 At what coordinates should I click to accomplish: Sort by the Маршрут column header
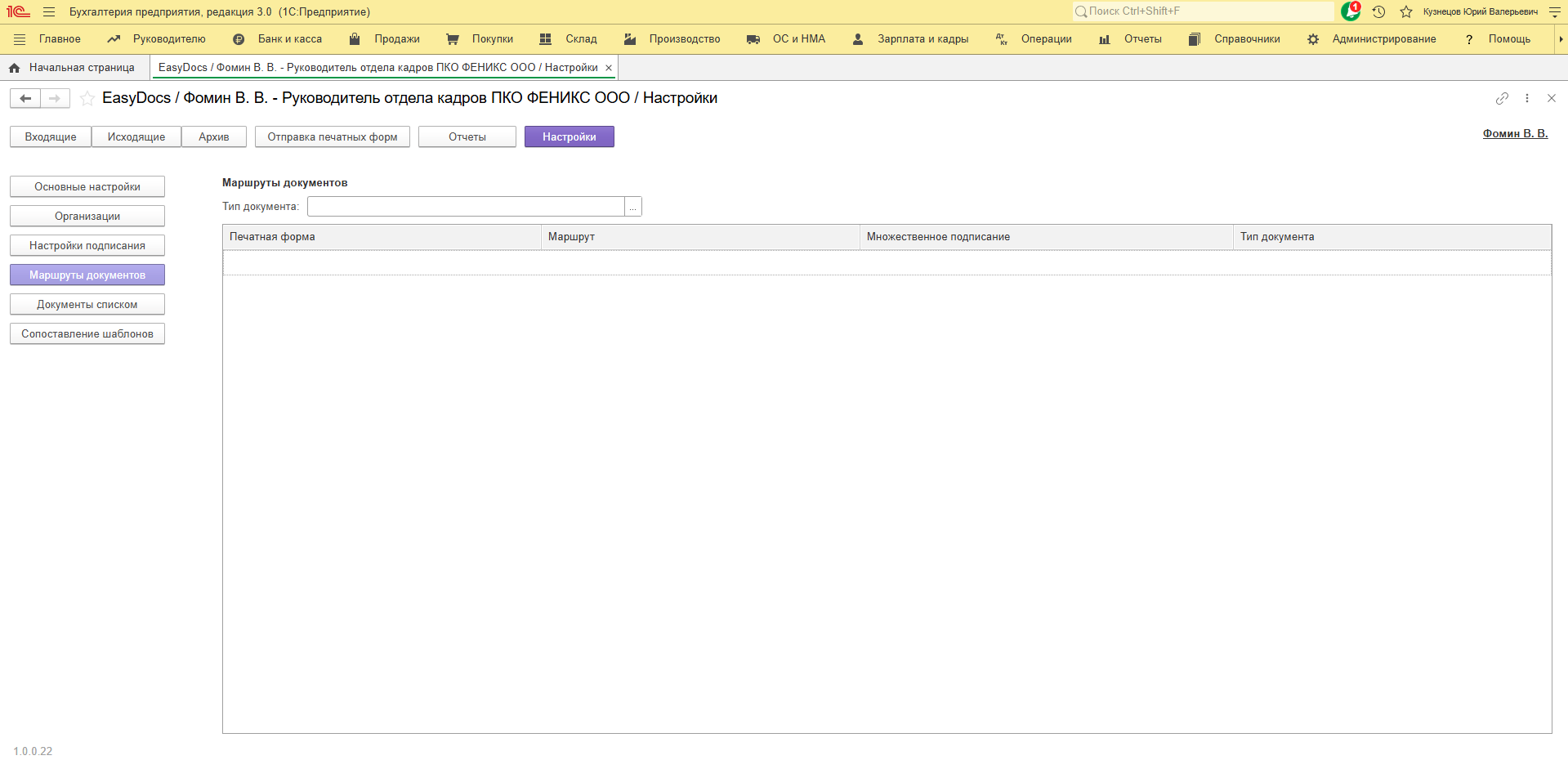click(x=699, y=237)
